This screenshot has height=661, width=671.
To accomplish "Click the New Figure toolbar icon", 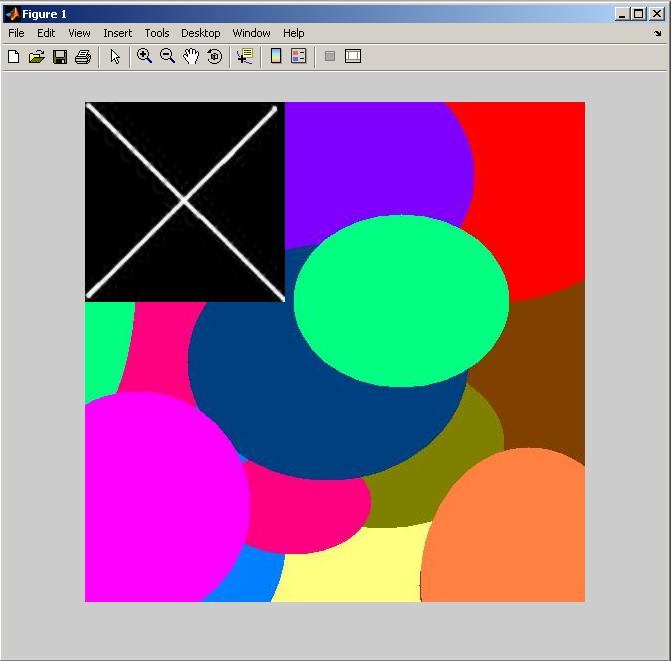I will (x=14, y=57).
